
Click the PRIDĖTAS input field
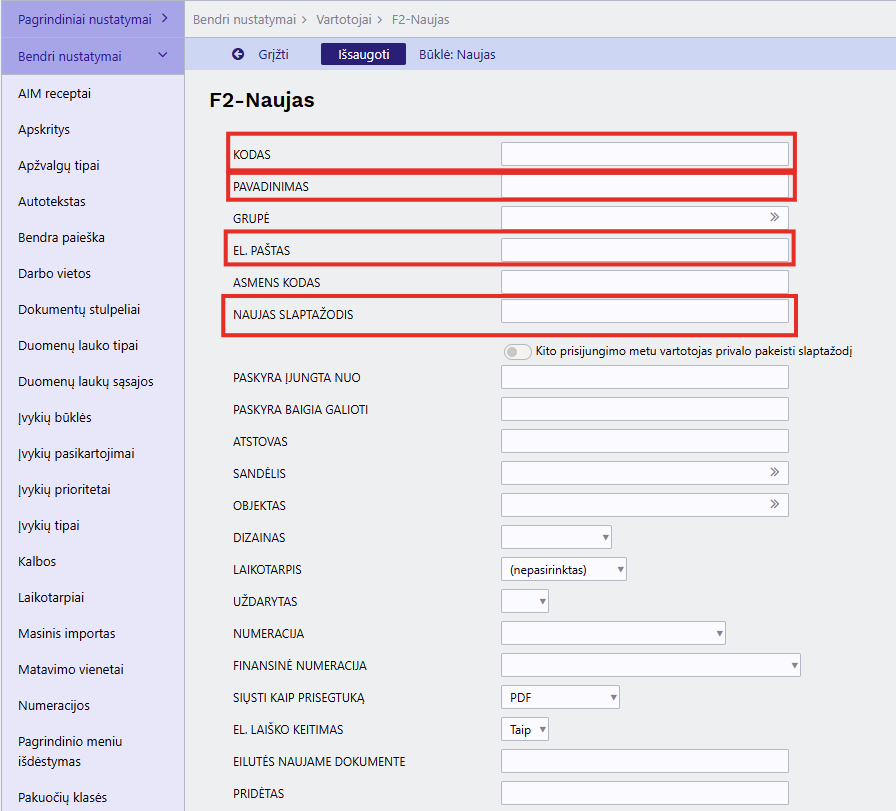point(645,793)
